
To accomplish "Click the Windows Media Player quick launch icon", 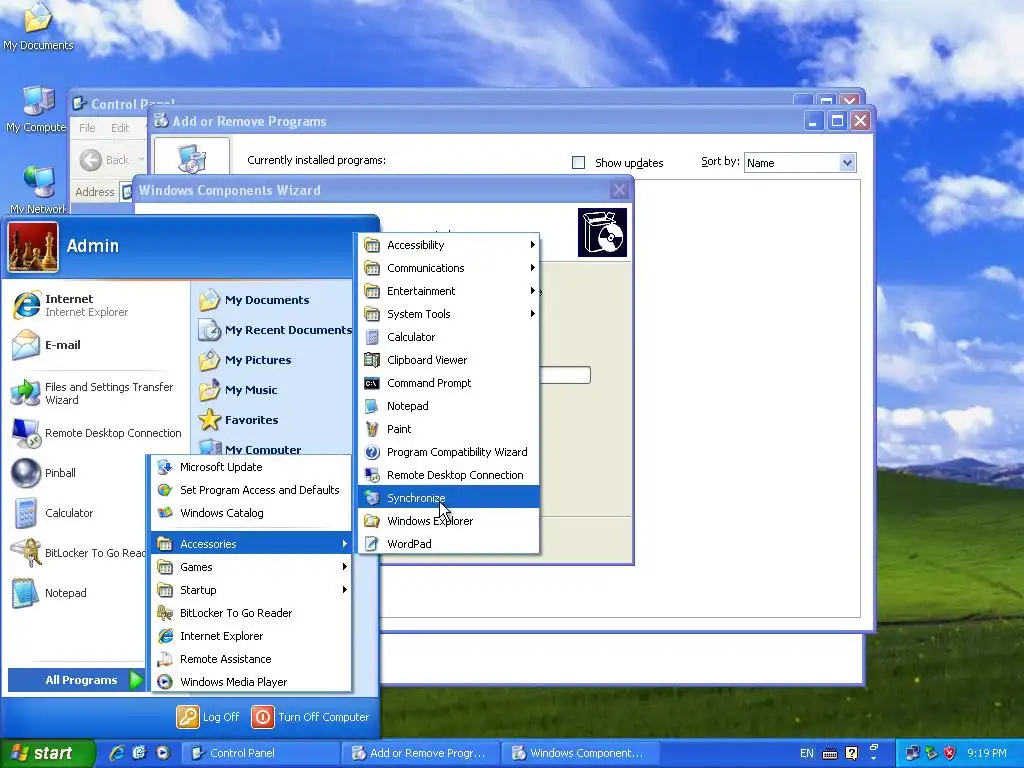I will (163, 753).
